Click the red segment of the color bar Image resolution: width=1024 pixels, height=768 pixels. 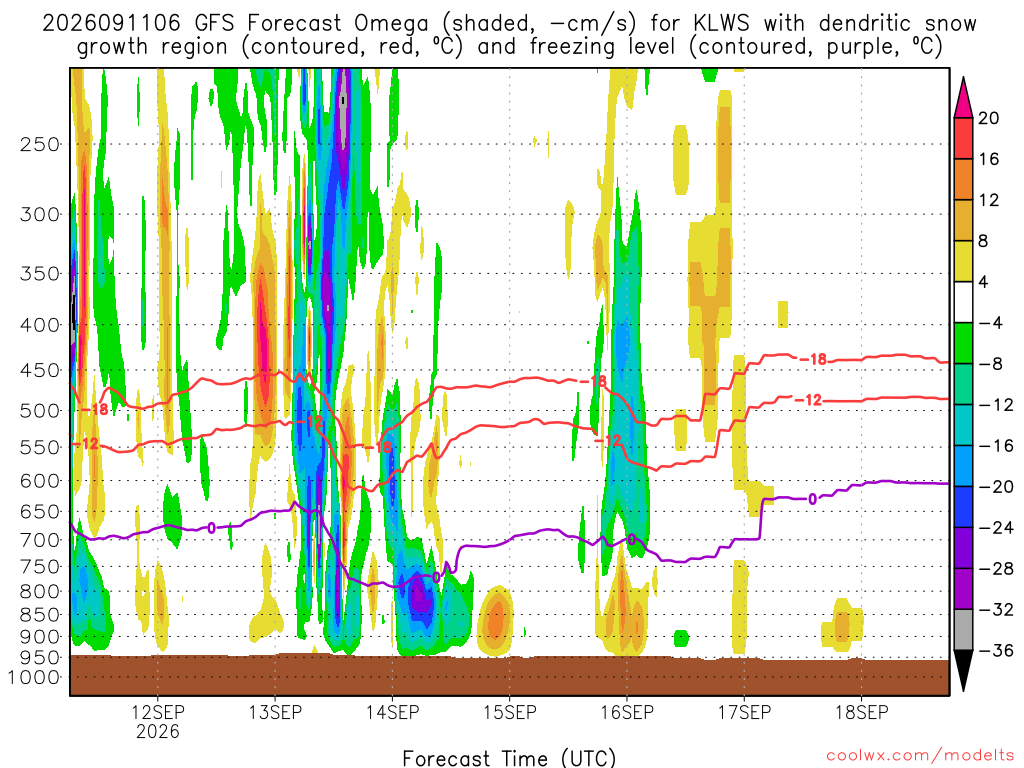[963, 138]
